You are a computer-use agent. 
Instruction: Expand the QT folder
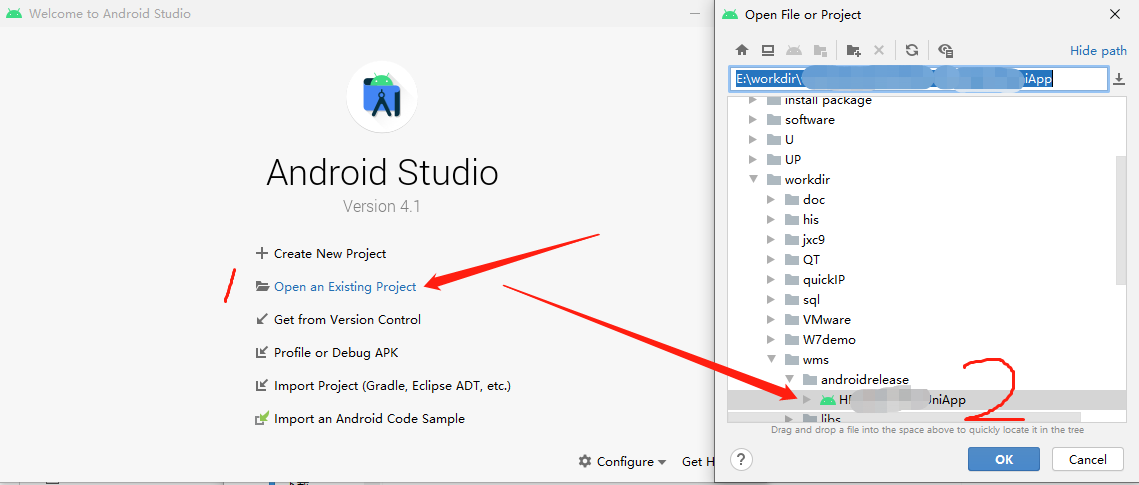coord(771,259)
